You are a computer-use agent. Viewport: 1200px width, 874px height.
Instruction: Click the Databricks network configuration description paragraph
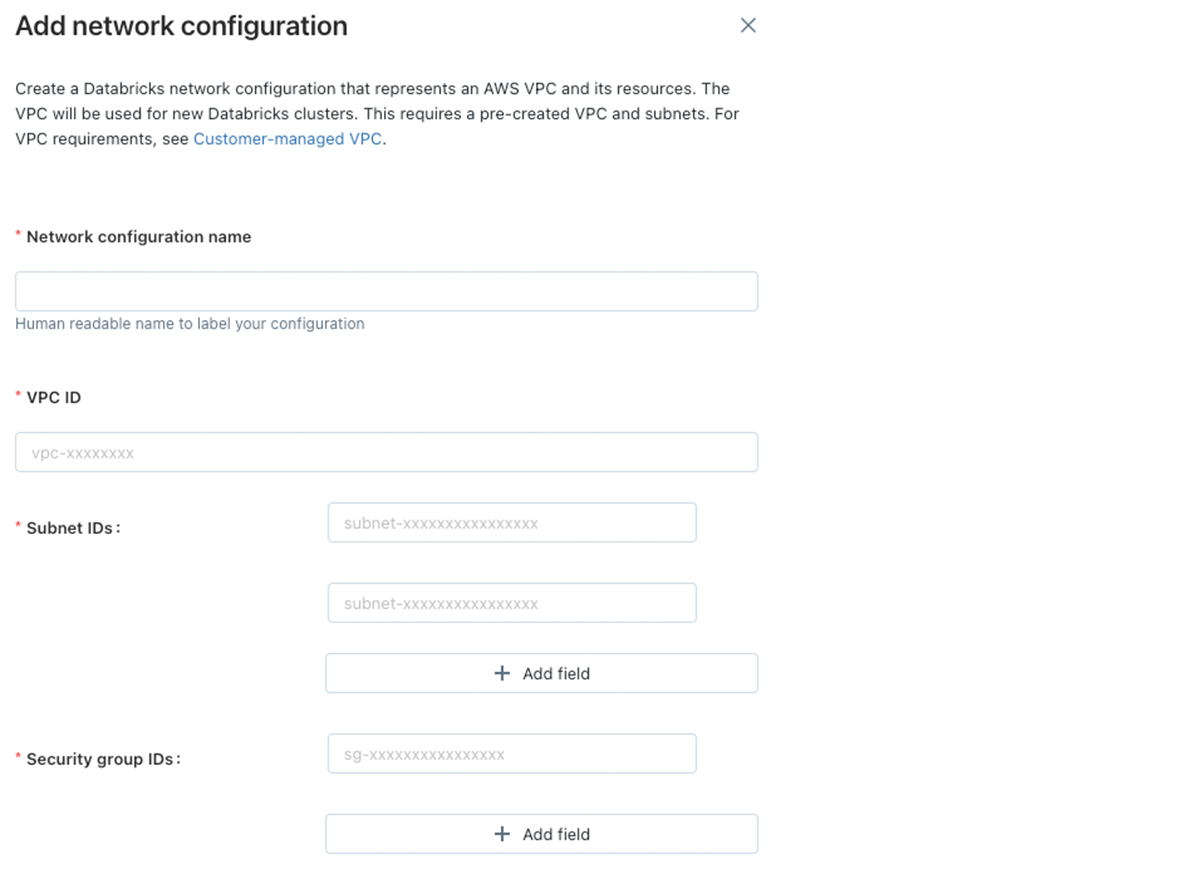(x=377, y=114)
